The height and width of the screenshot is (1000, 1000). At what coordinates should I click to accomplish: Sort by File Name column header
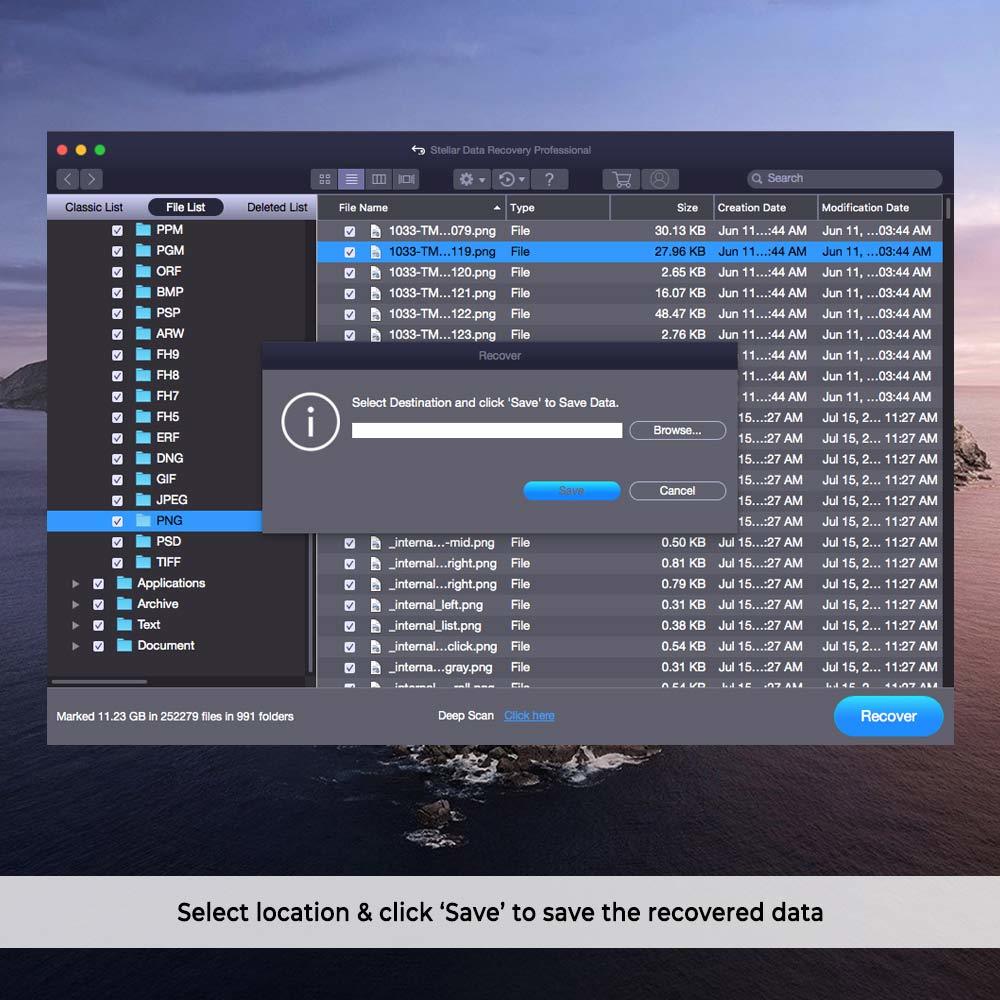tap(411, 207)
